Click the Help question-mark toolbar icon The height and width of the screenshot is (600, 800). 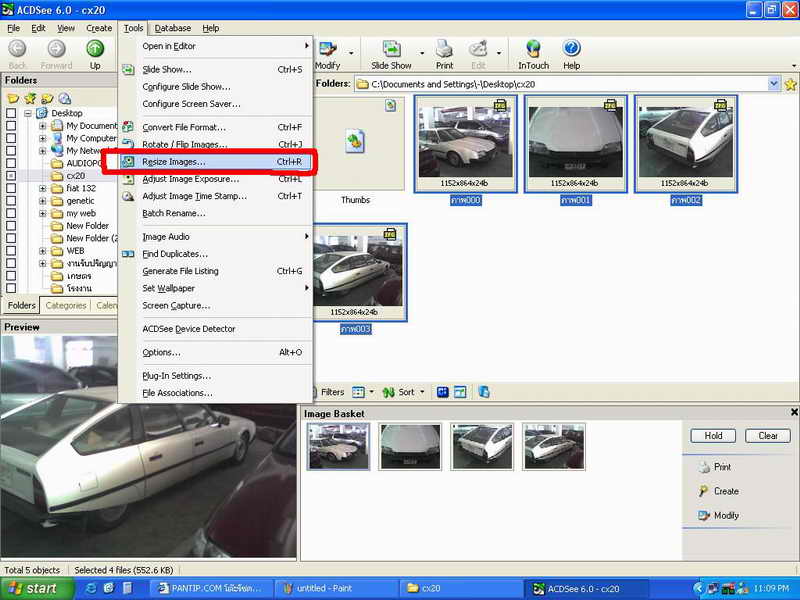pyautogui.click(x=571, y=48)
